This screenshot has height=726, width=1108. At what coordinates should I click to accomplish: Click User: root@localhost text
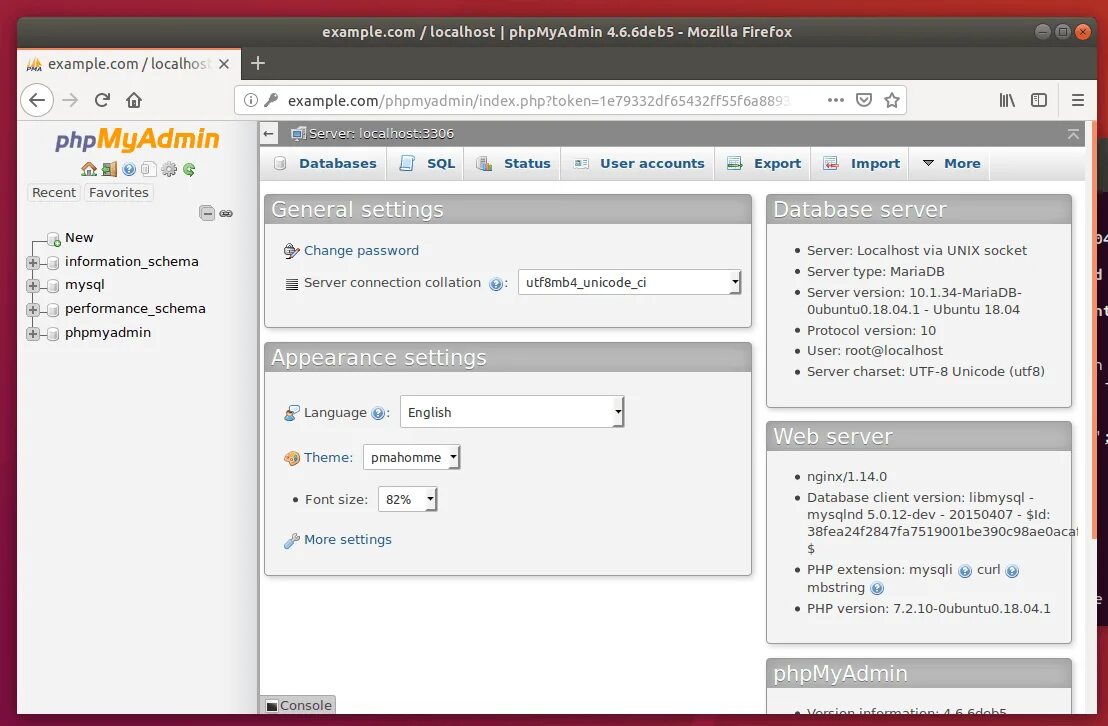[x=875, y=351]
